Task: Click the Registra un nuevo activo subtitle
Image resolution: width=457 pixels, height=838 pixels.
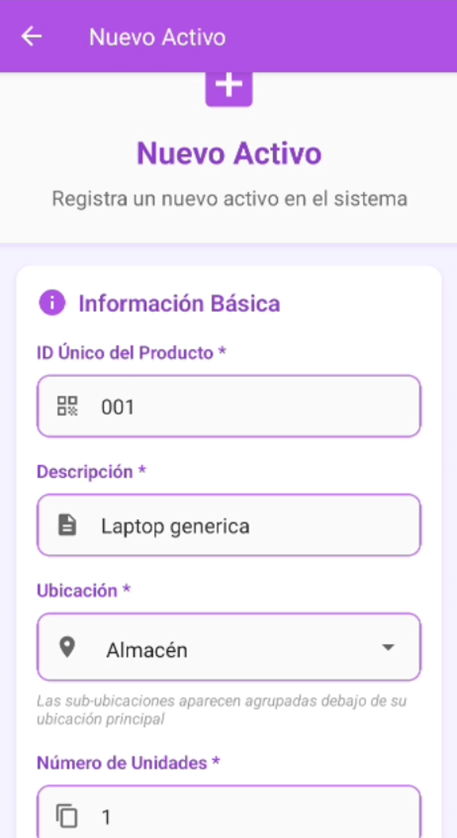Action: click(229, 198)
